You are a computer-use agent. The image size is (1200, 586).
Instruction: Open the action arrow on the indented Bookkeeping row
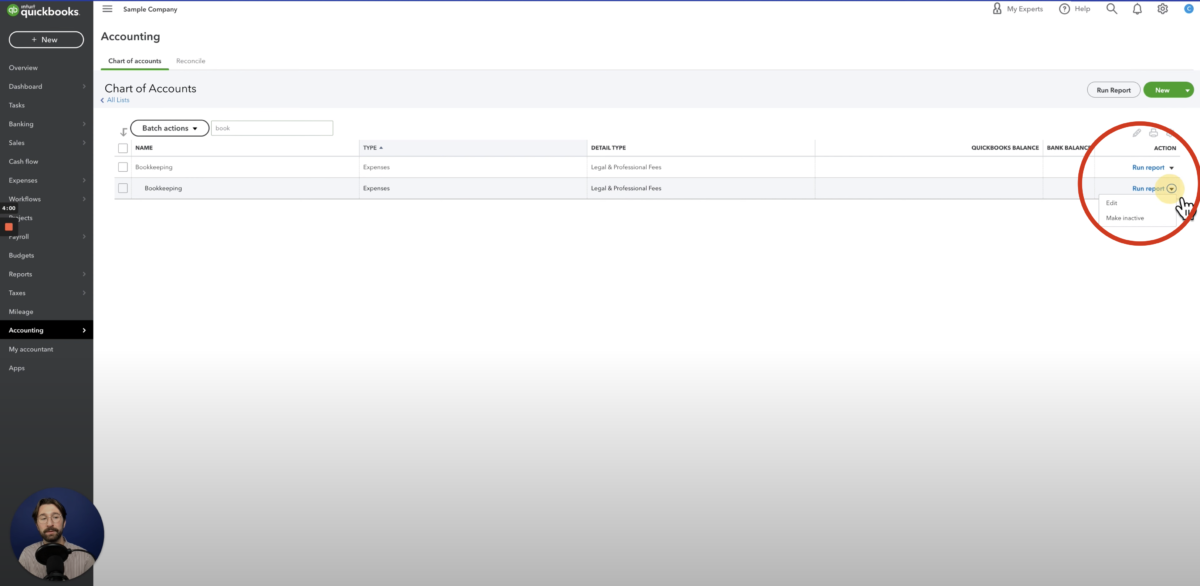1171,188
